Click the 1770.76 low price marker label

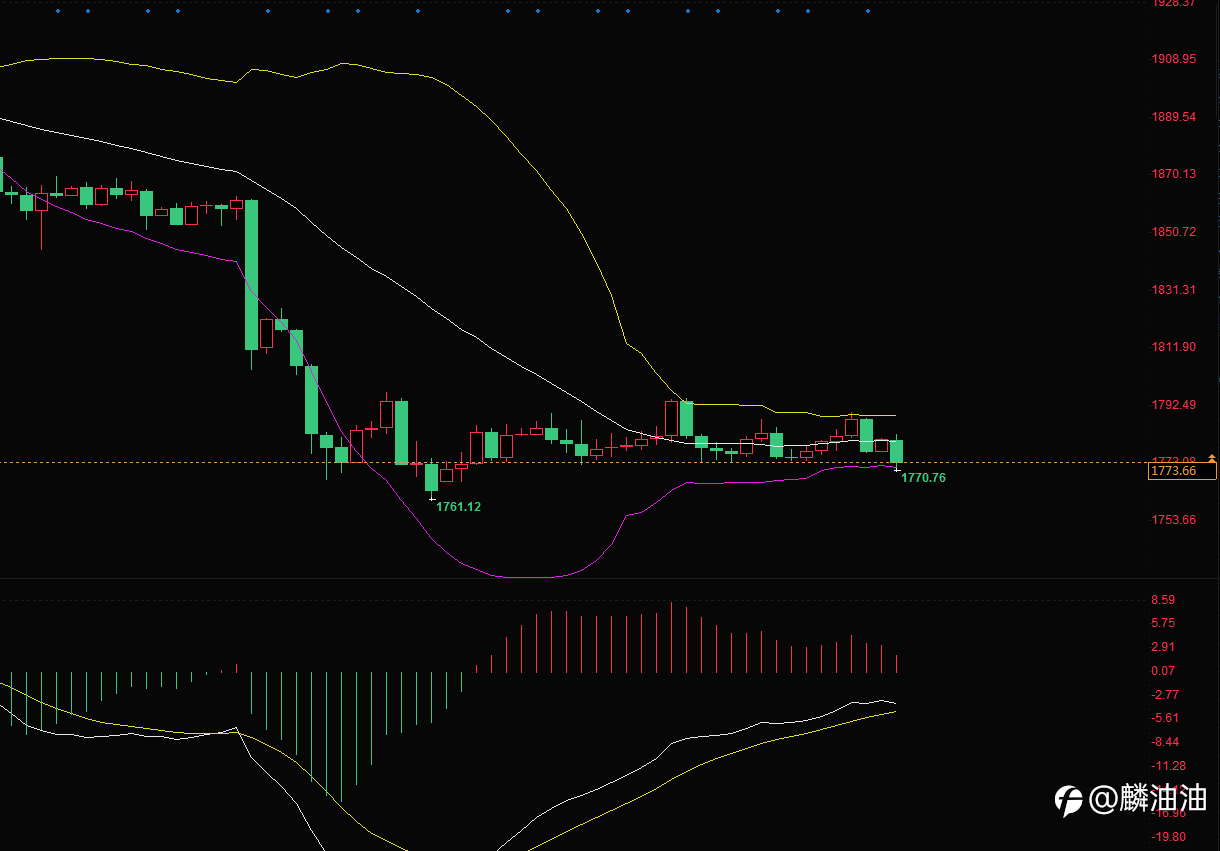coord(923,478)
